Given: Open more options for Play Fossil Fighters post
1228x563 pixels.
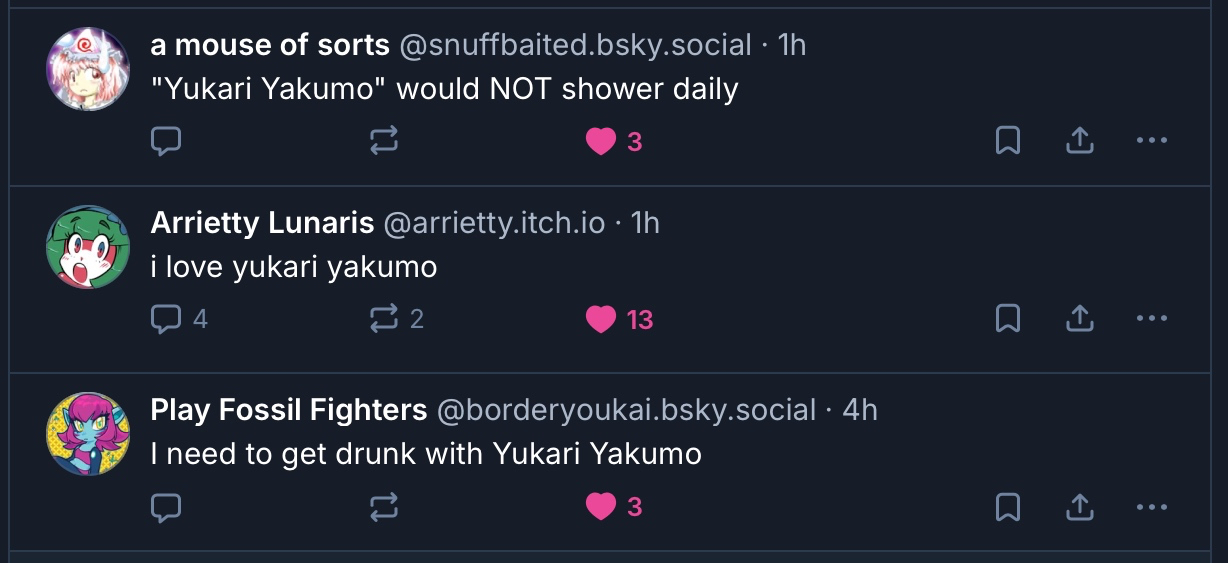Looking at the screenshot, I should coord(1152,507).
